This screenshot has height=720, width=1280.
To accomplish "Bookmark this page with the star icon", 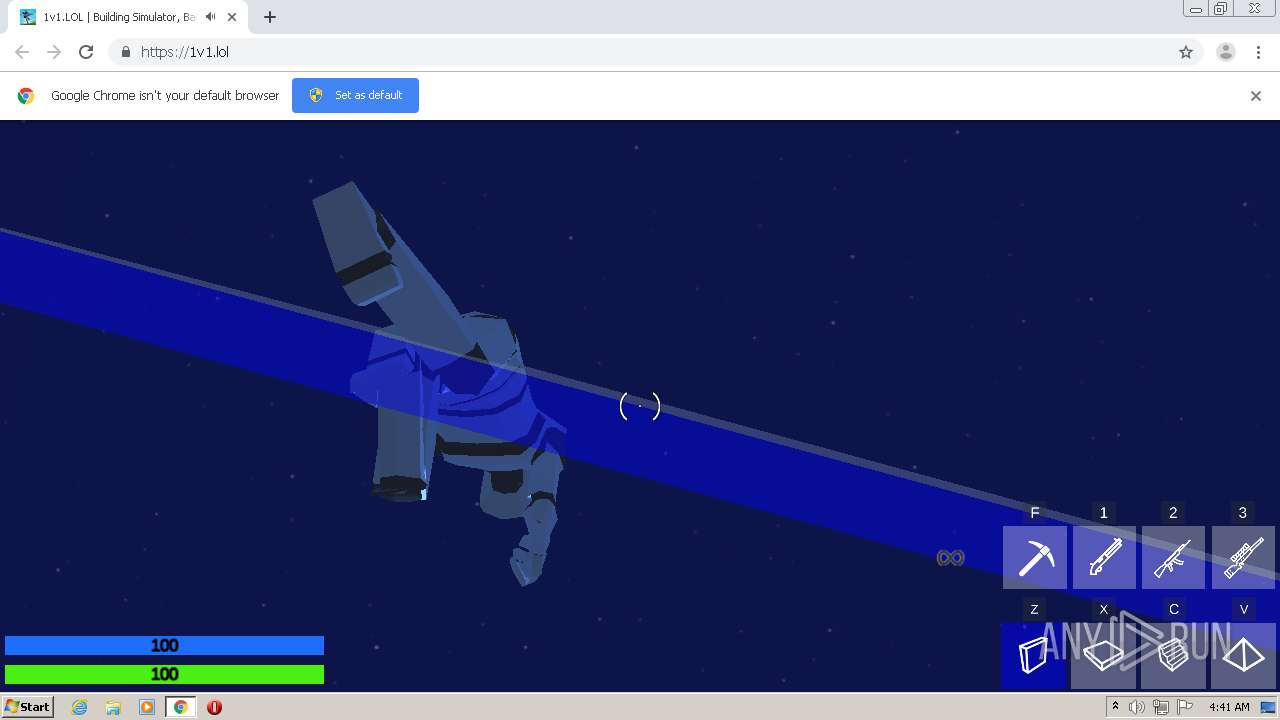I will point(1186,52).
